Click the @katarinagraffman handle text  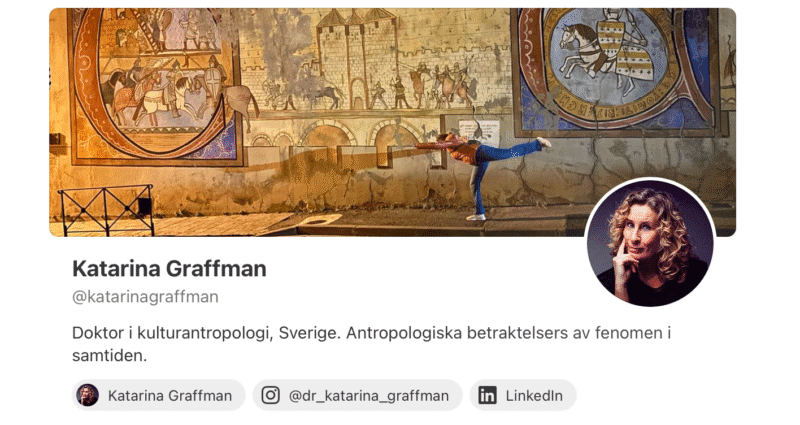click(145, 296)
